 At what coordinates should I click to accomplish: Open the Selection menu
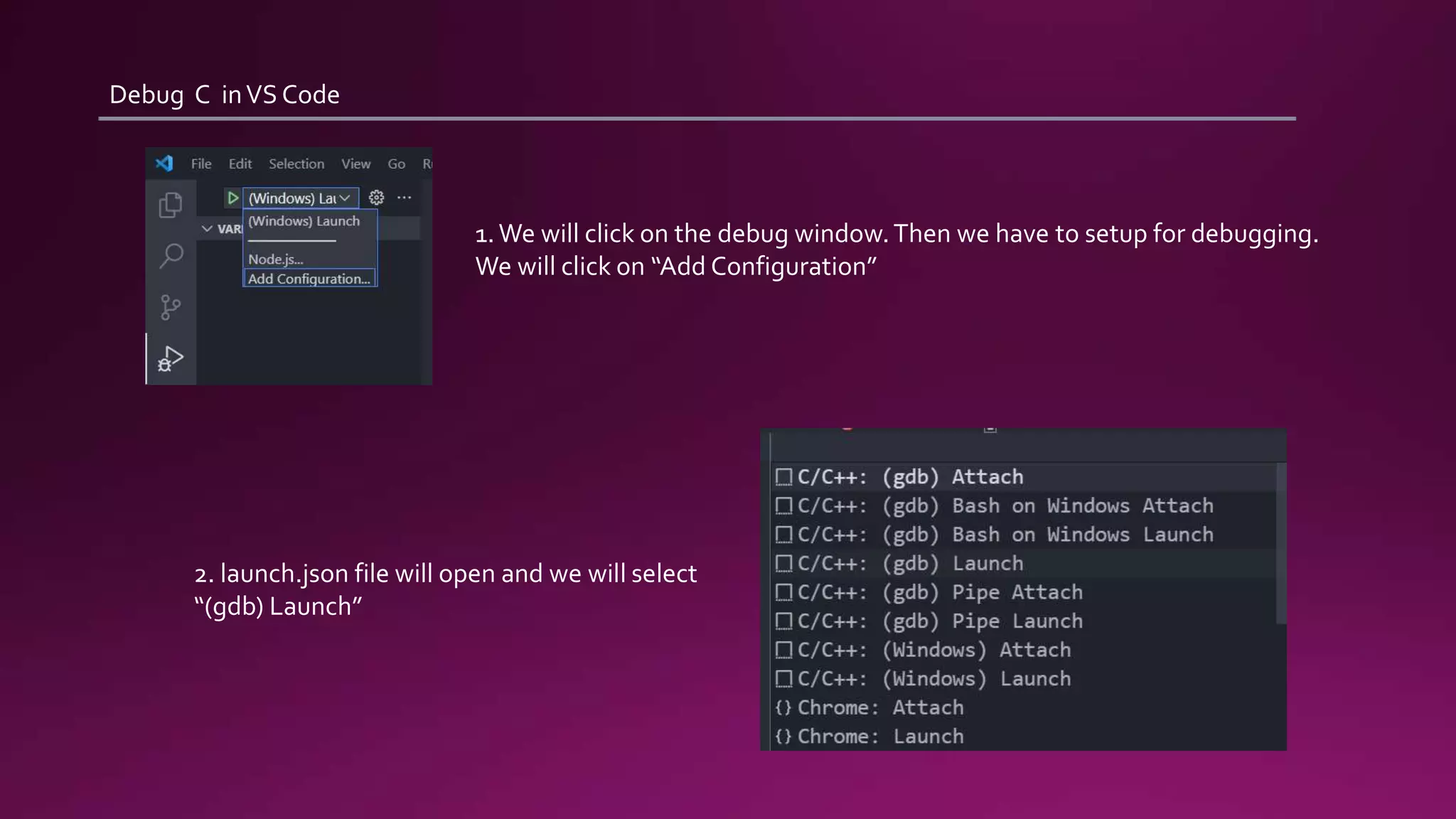coord(296,164)
